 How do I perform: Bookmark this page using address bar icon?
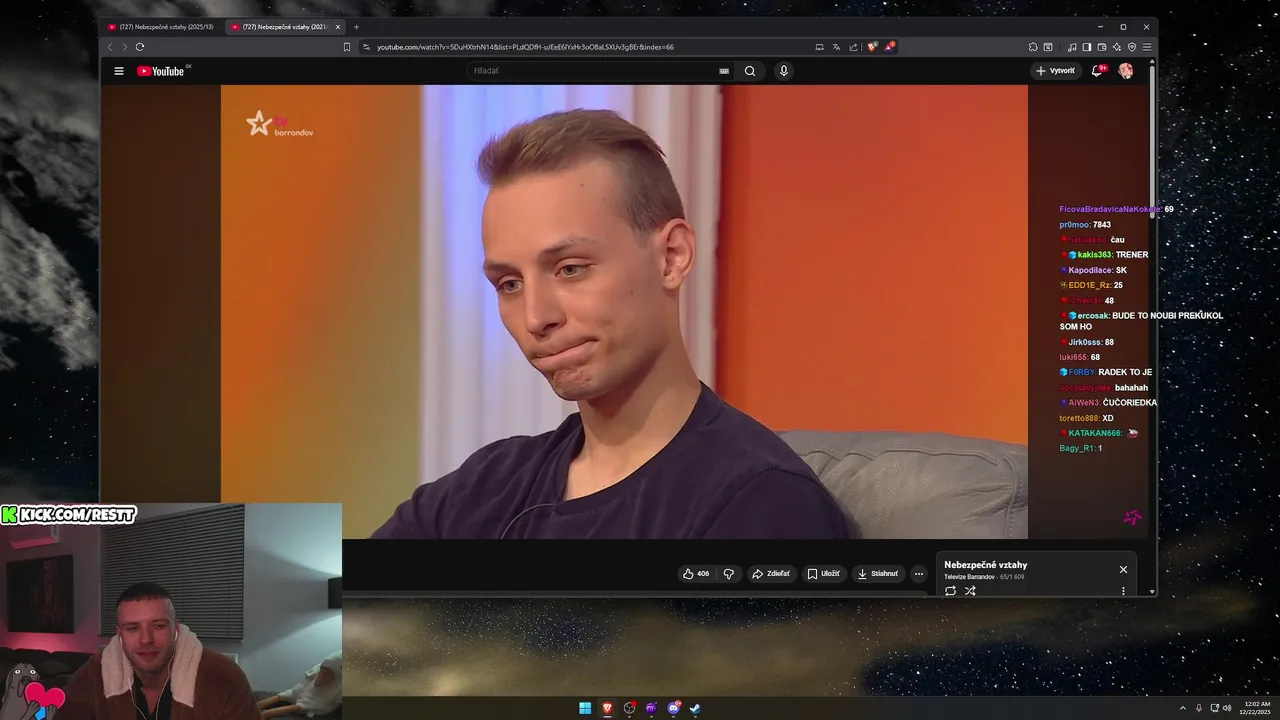tap(347, 47)
